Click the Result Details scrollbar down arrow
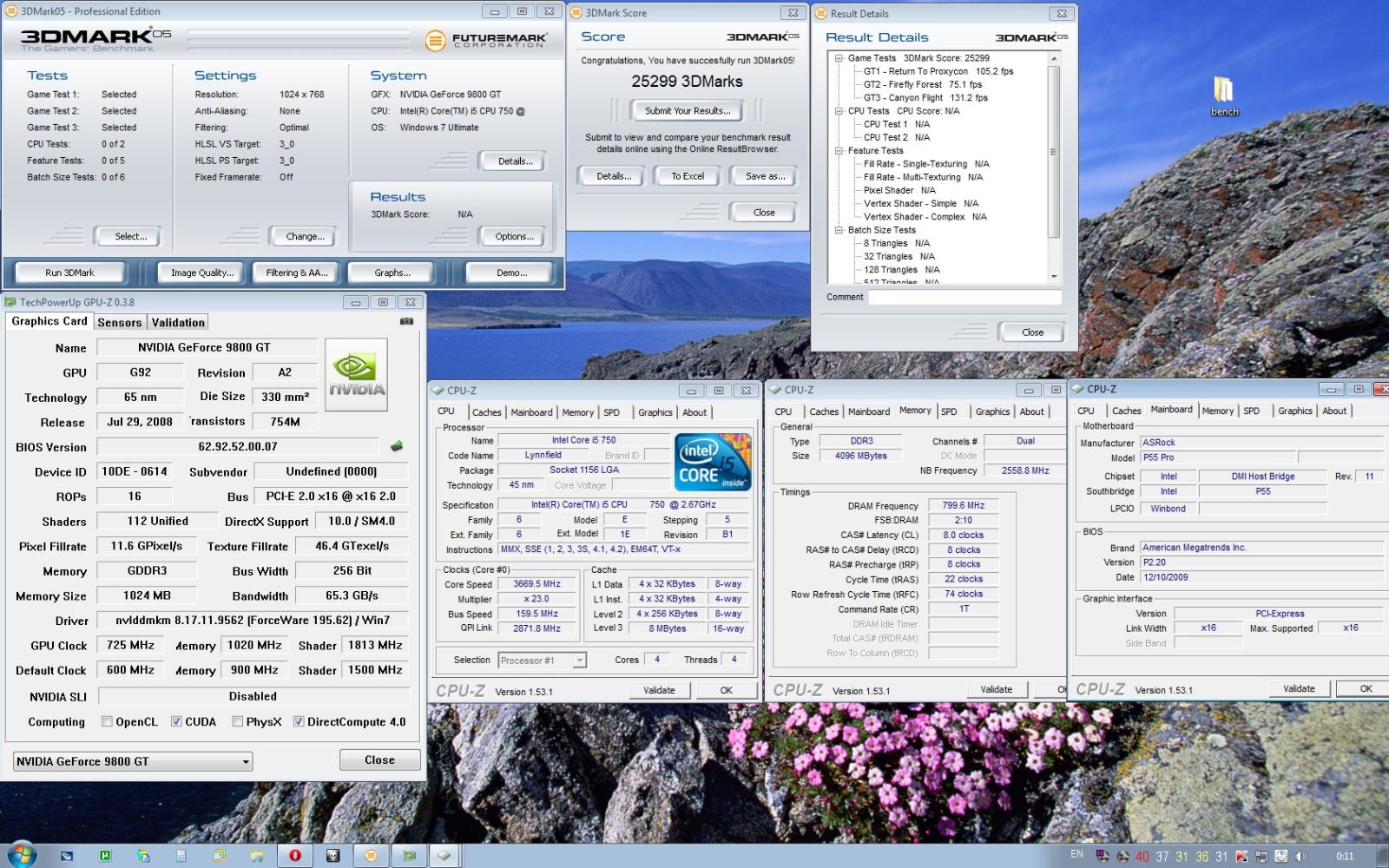 click(1054, 276)
